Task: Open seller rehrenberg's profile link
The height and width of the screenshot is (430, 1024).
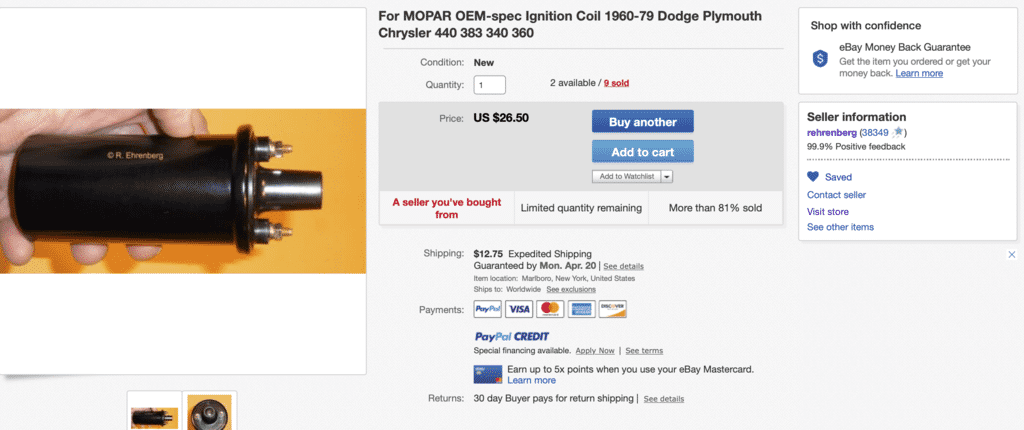Action: tap(830, 132)
